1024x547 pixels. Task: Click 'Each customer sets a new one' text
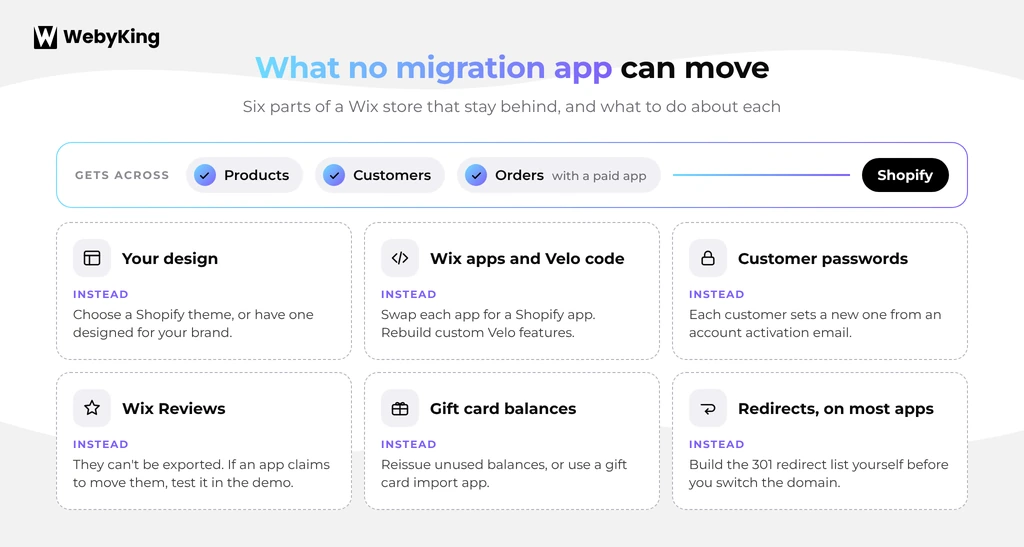[815, 324]
